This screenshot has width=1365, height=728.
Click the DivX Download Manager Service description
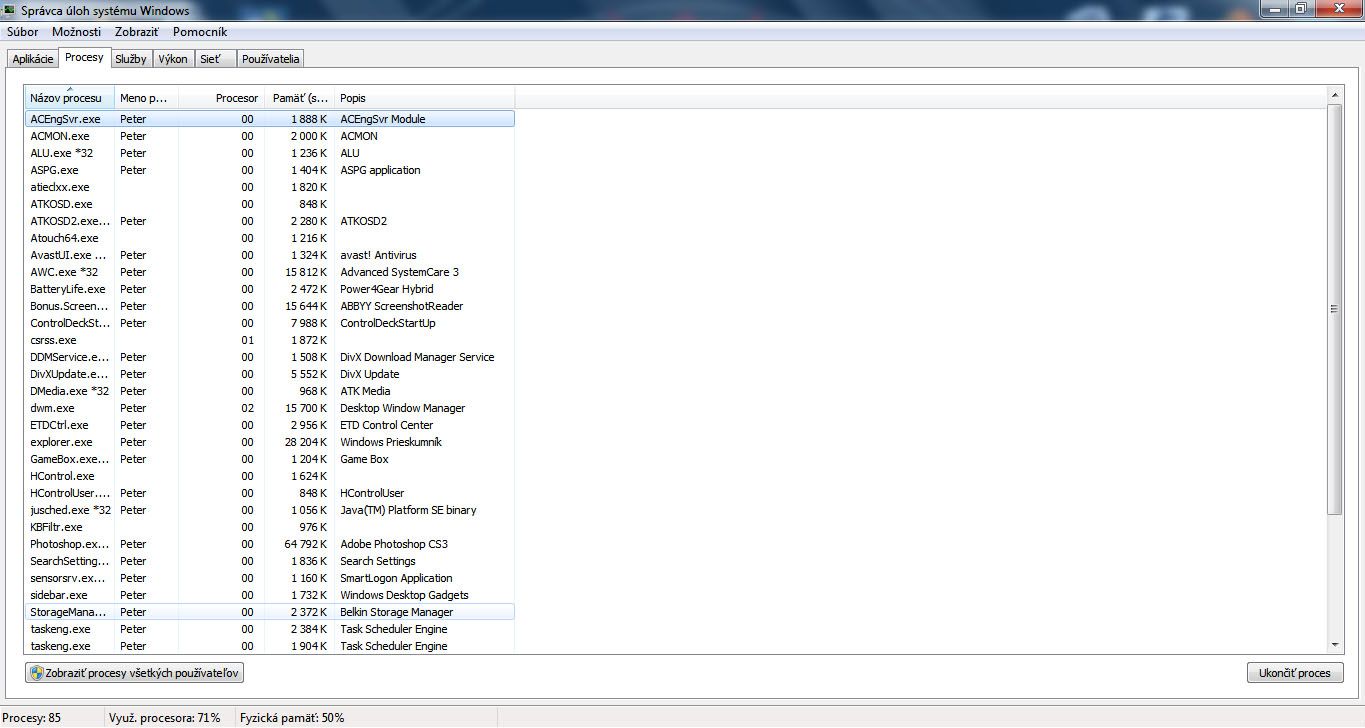417,357
